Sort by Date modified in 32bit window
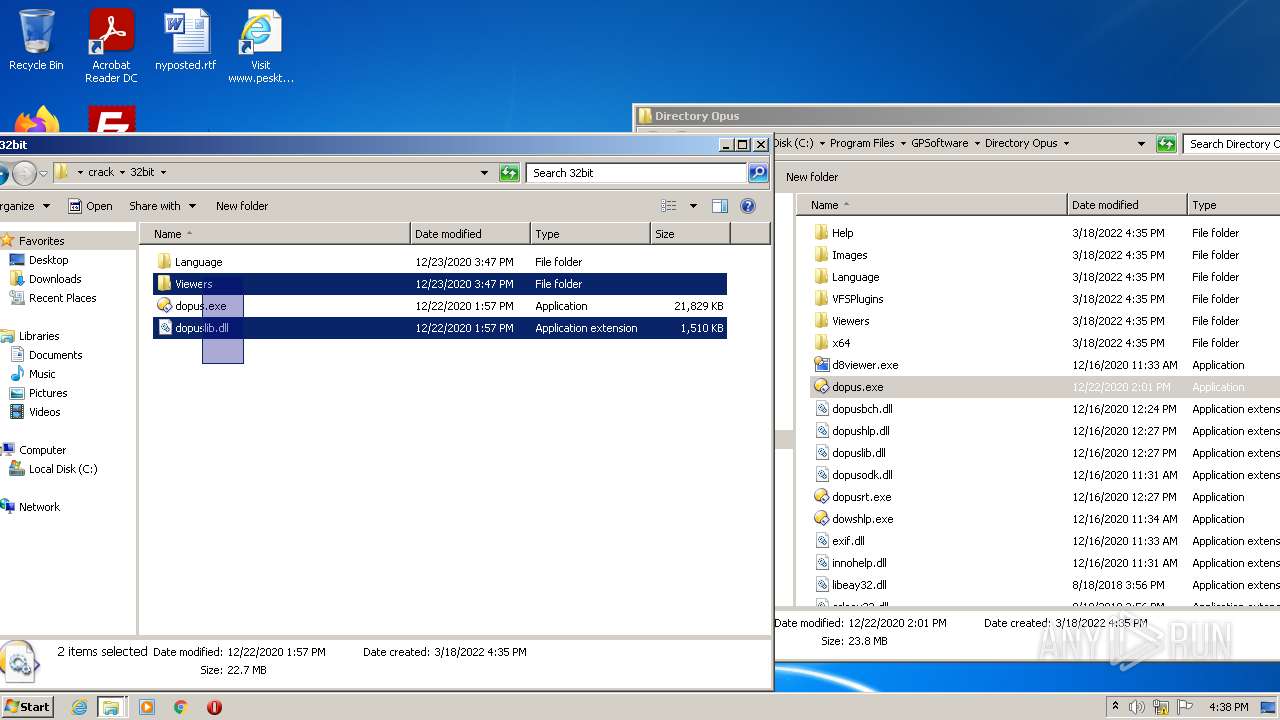Image resolution: width=1280 pixels, height=720 pixels. [470, 234]
